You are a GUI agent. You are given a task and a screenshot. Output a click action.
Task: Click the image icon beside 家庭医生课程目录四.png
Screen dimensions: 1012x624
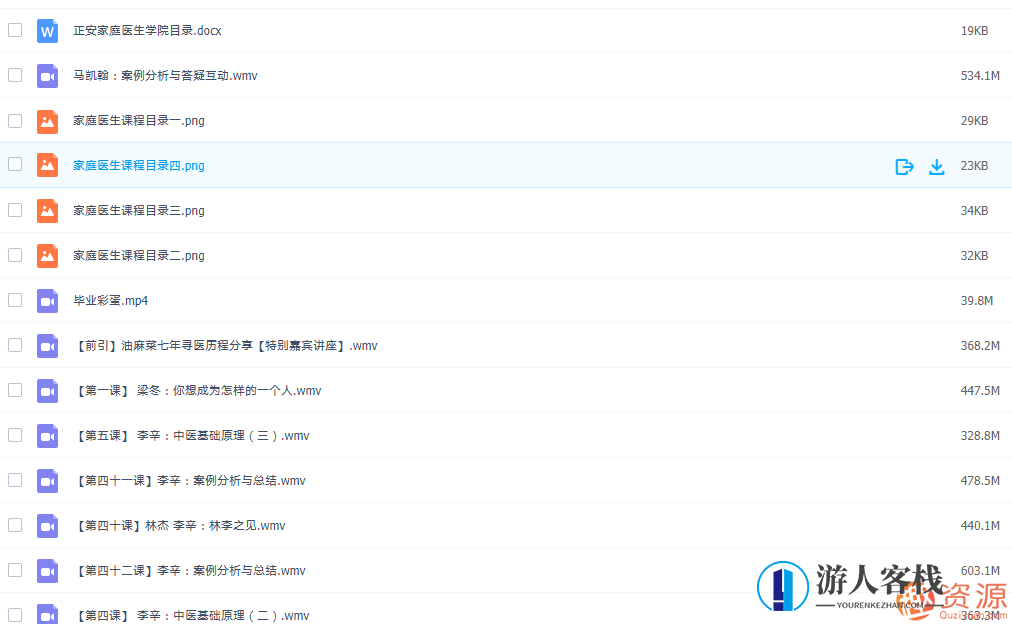tap(47, 165)
